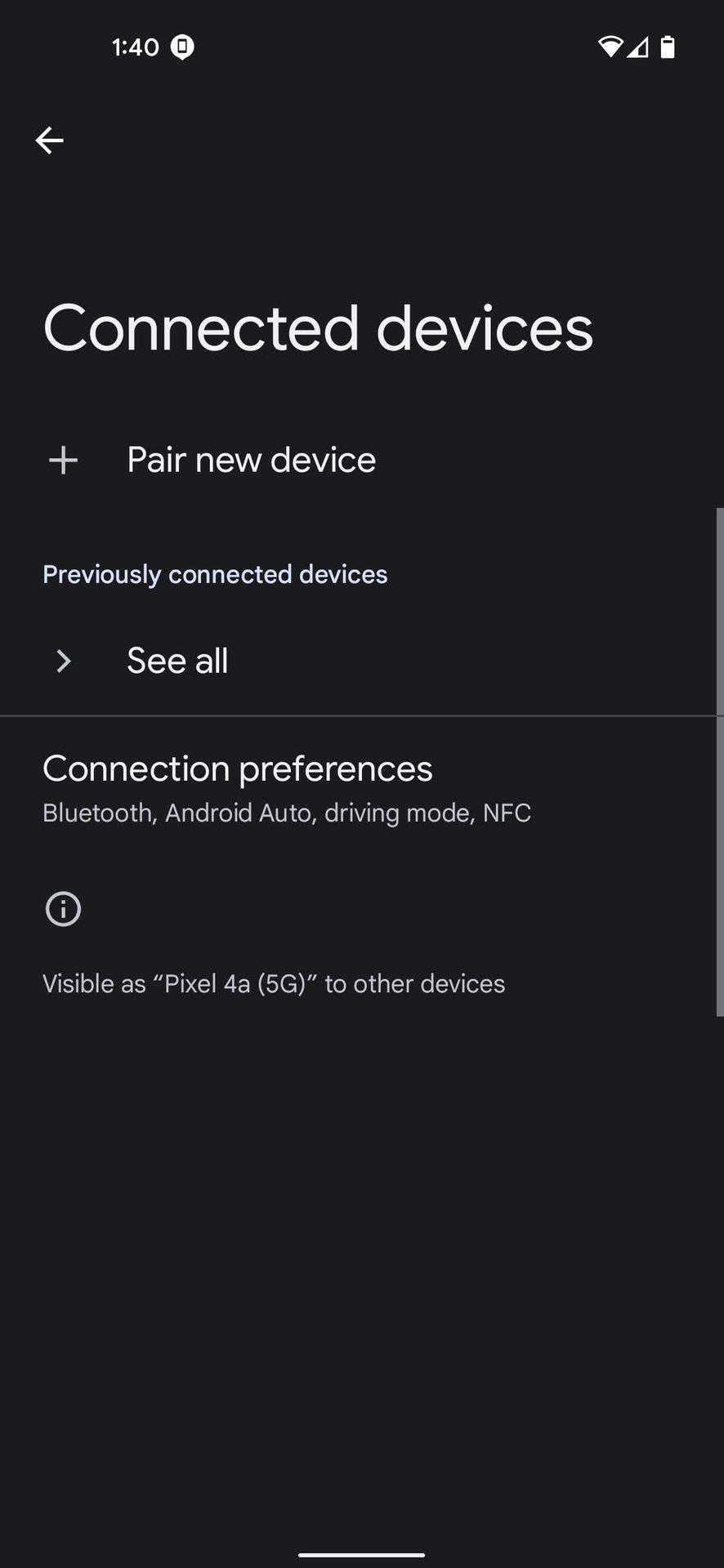The width and height of the screenshot is (724, 1568).
Task: Tap the cellular signal icon
Action: tap(638, 47)
